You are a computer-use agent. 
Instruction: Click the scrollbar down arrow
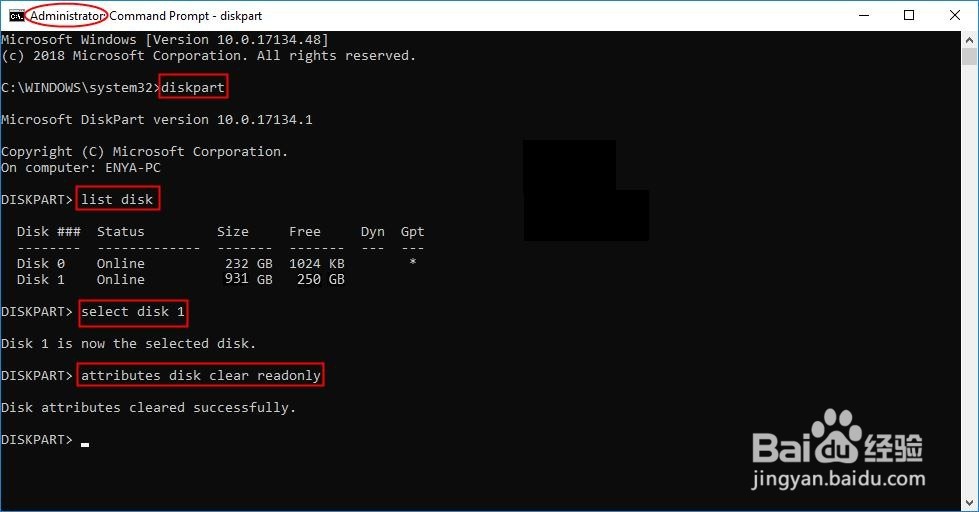(969, 503)
